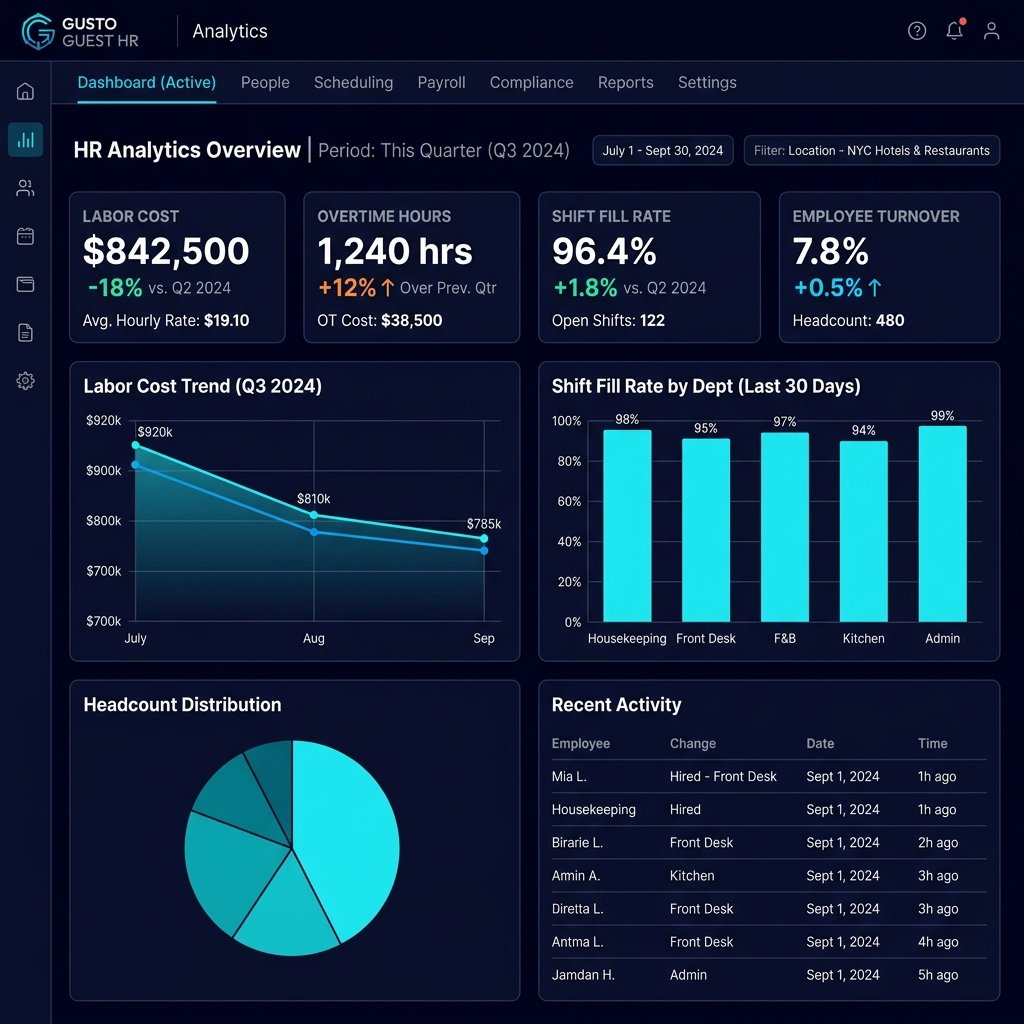The width and height of the screenshot is (1024, 1024).
Task: Select the Birarie L. activity row
Action: point(769,842)
